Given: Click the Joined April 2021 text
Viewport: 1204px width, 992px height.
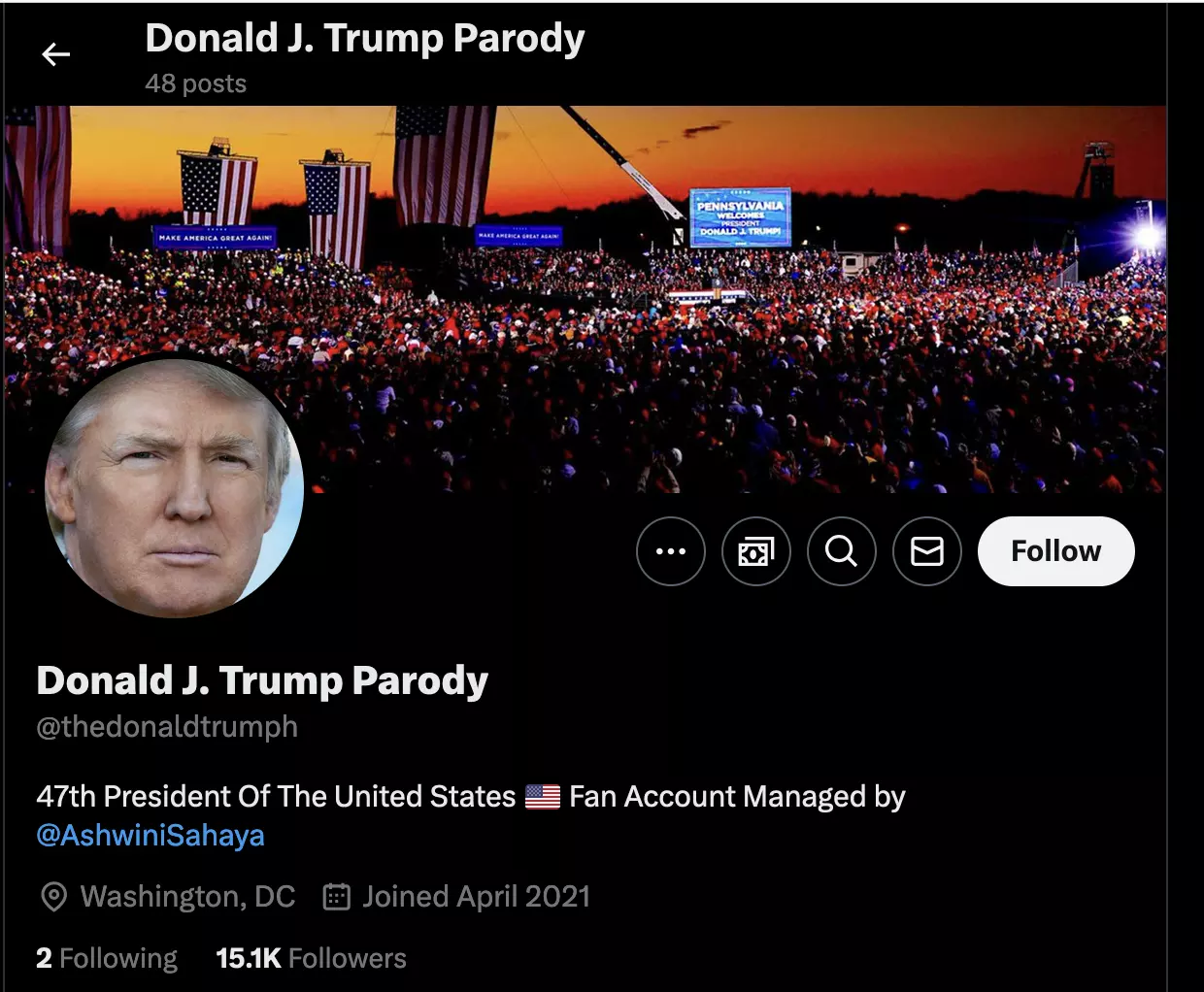Looking at the screenshot, I should click(476, 897).
